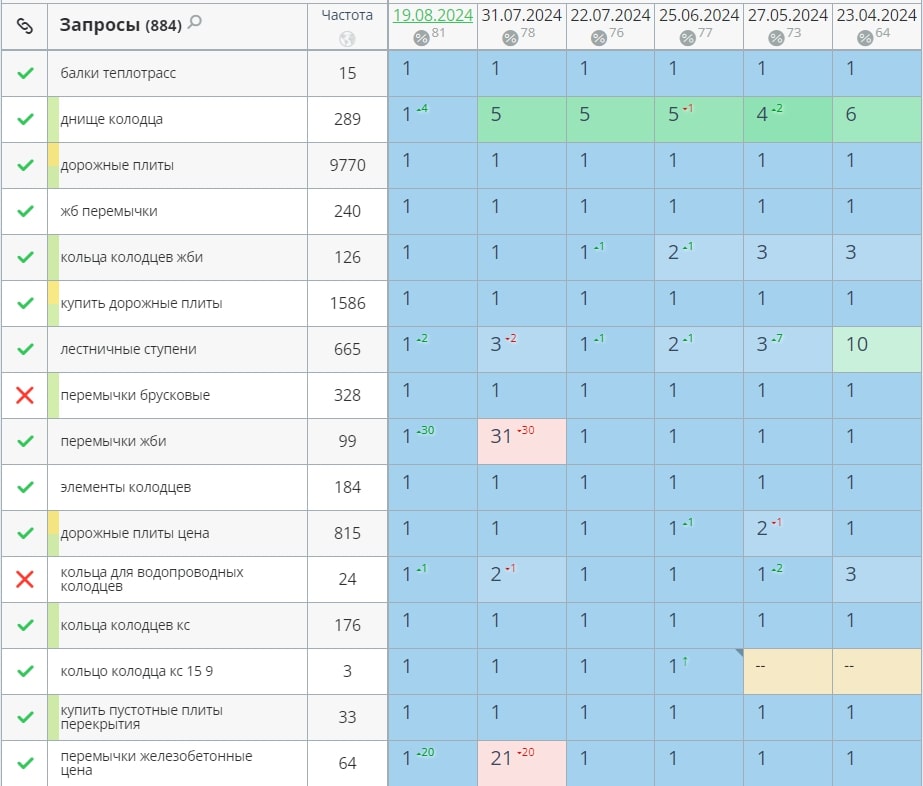Click corner marker in кольцо колодца 25.06.2024 cell
The height and width of the screenshot is (786, 923).
tap(738, 653)
